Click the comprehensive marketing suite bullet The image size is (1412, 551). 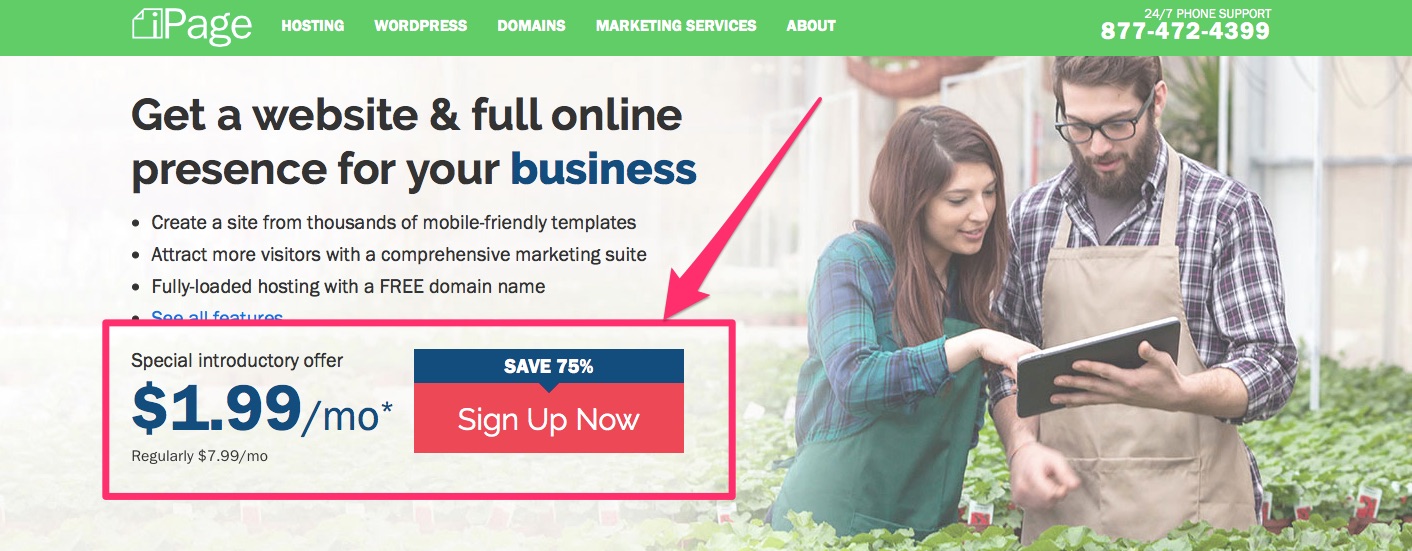pyautogui.click(x=399, y=254)
